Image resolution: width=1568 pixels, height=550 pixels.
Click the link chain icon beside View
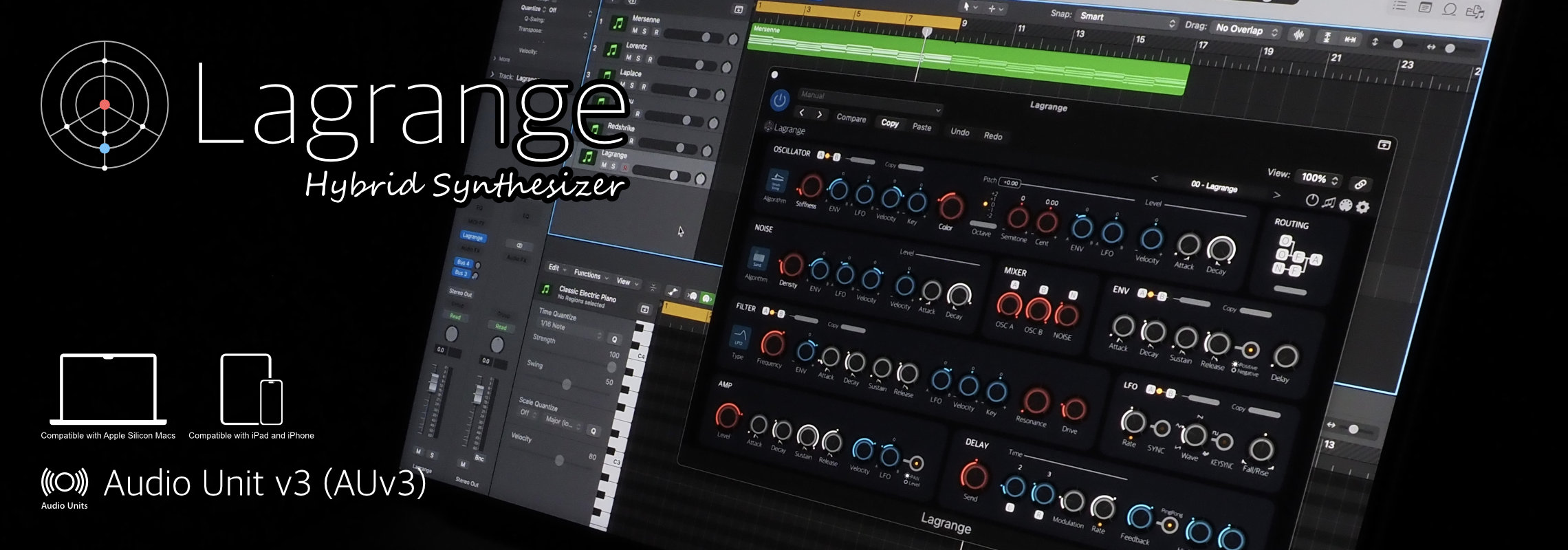(x=1360, y=184)
